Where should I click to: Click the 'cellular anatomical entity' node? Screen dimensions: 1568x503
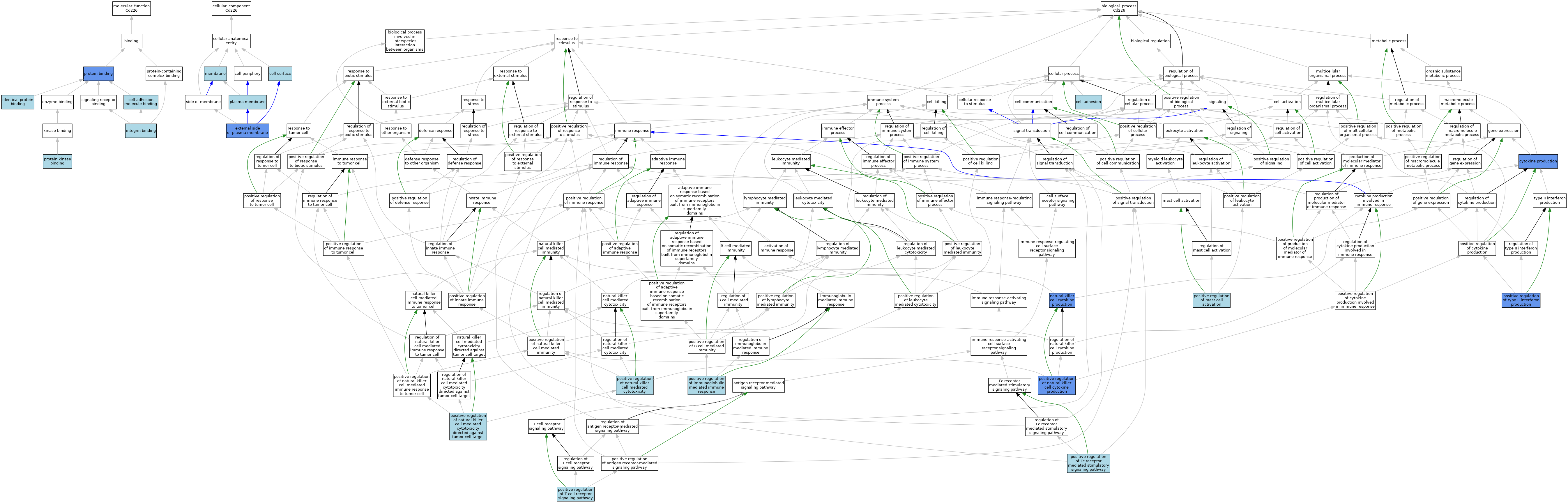pos(231,41)
